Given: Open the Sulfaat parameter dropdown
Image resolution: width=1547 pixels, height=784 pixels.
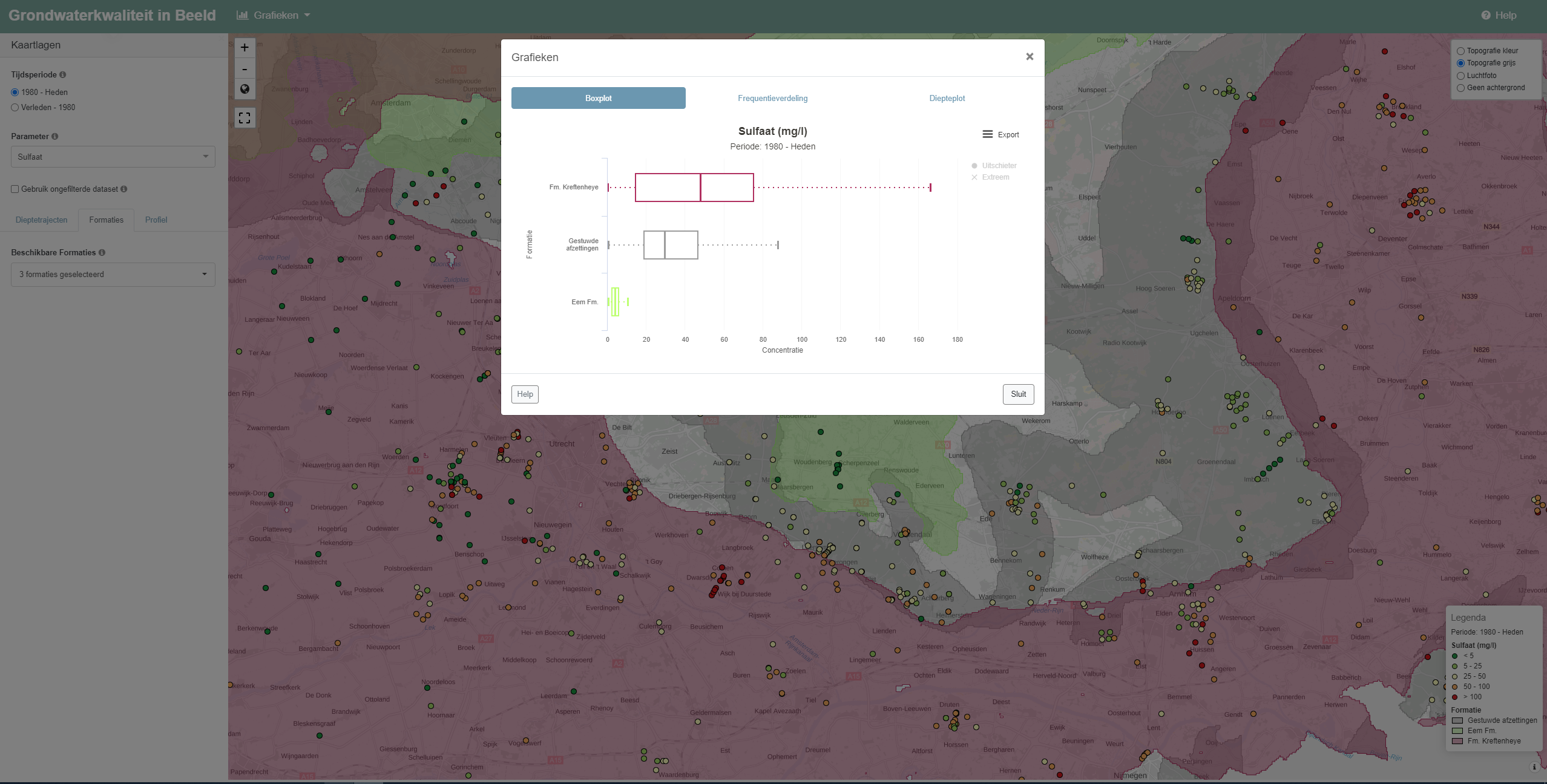Looking at the screenshot, I should click(113, 157).
